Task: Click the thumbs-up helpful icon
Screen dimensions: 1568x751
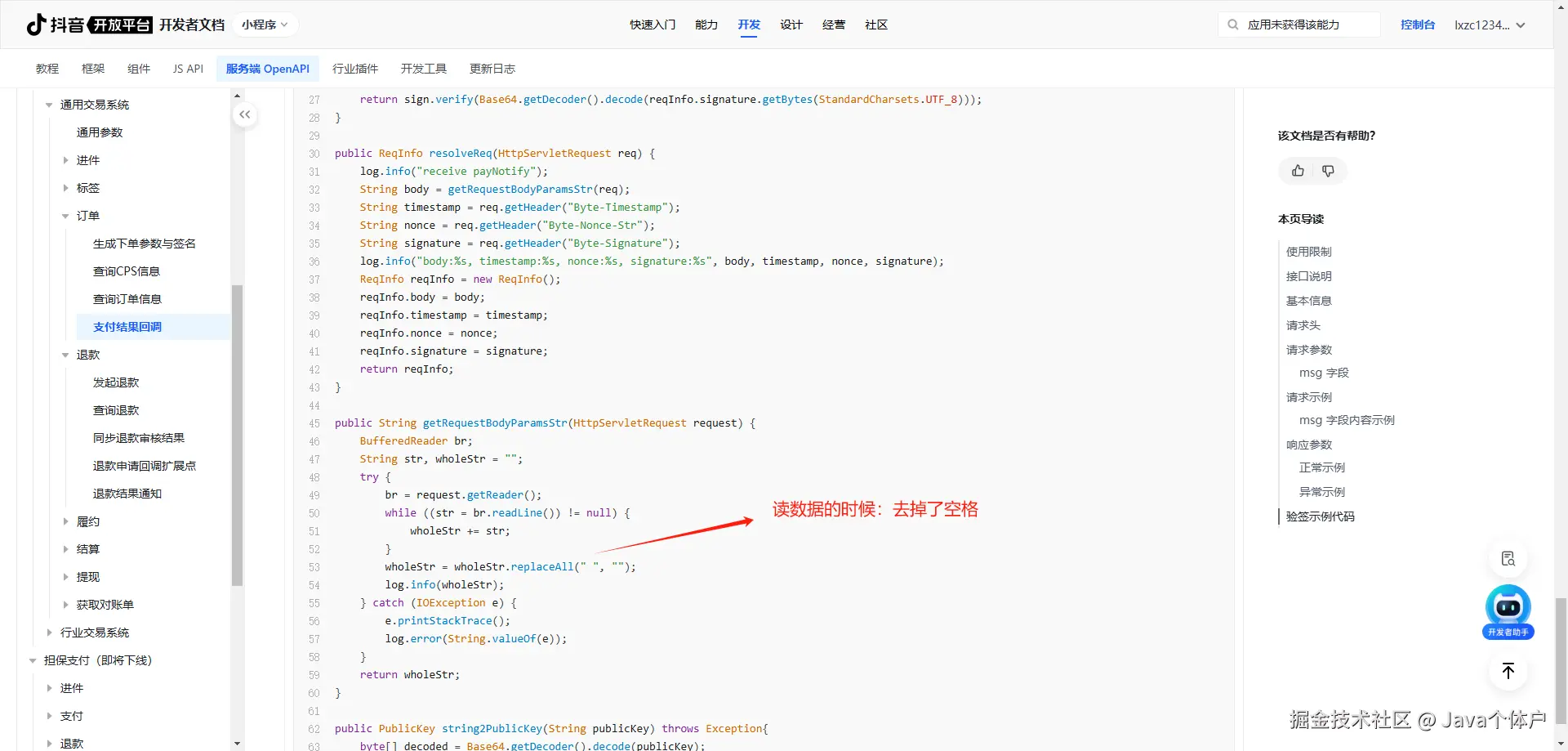Action: click(x=1298, y=171)
